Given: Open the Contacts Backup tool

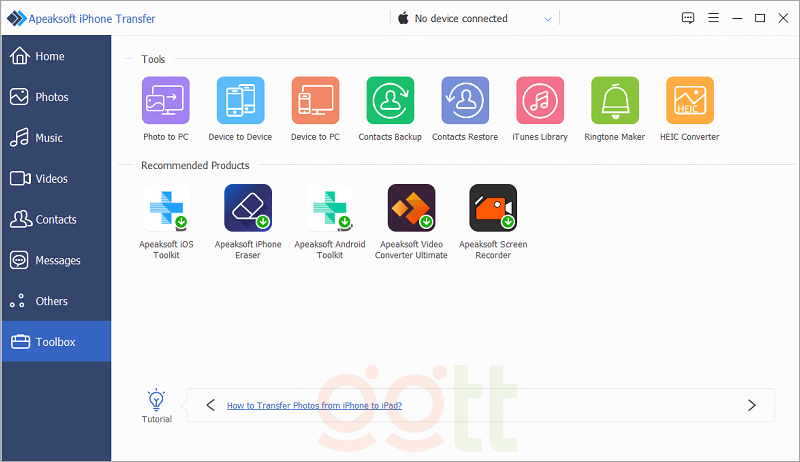Looking at the screenshot, I should click(x=390, y=101).
